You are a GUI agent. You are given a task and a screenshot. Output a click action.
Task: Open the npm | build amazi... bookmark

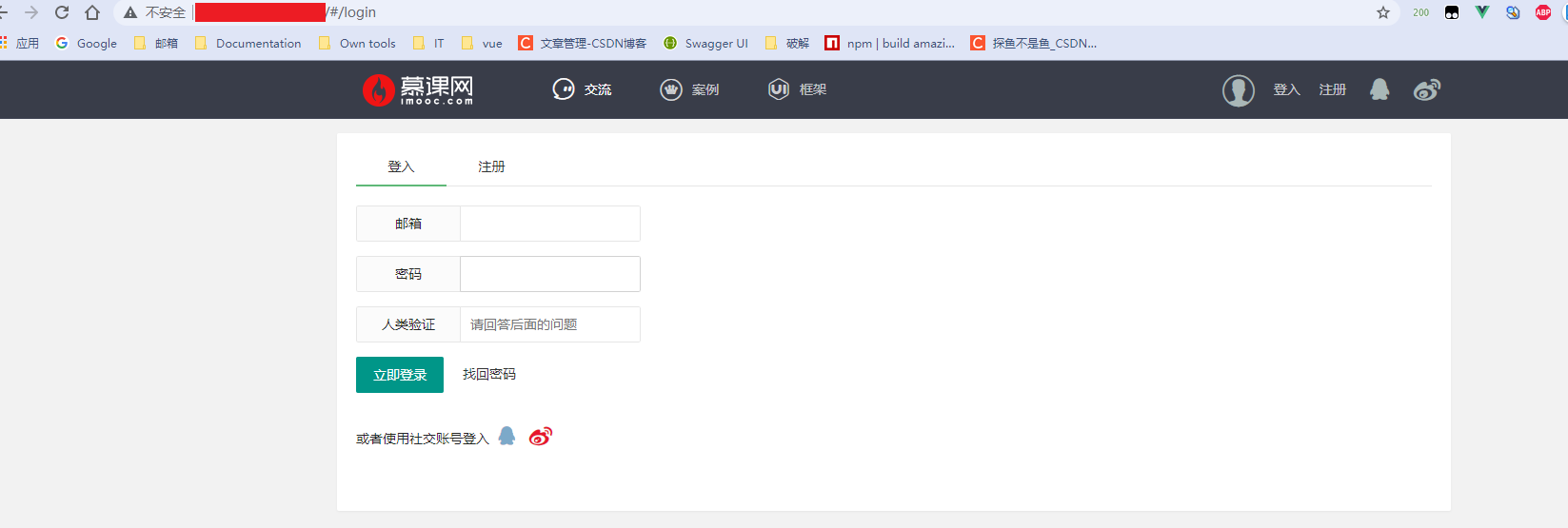(x=890, y=43)
